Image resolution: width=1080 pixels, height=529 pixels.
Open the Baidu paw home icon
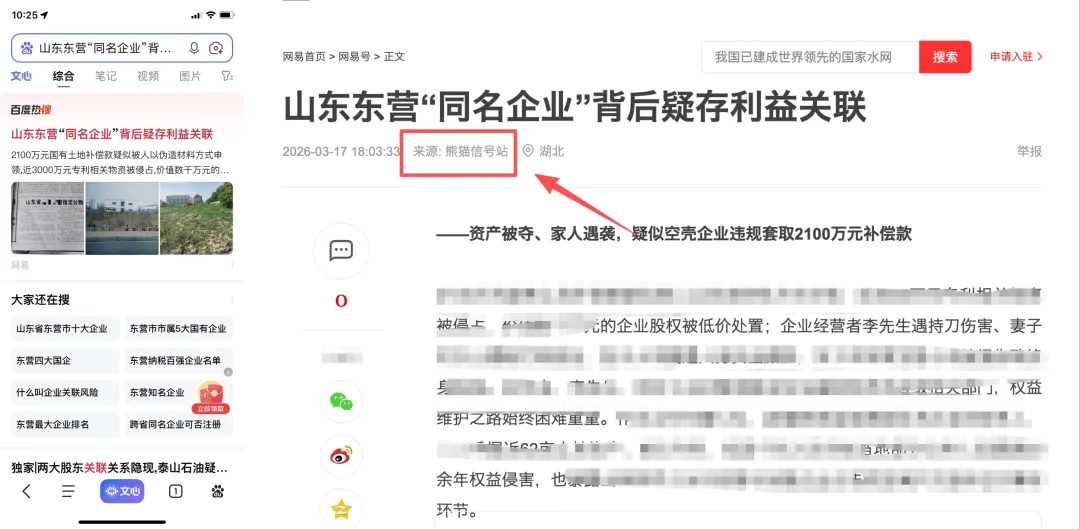pos(218,491)
